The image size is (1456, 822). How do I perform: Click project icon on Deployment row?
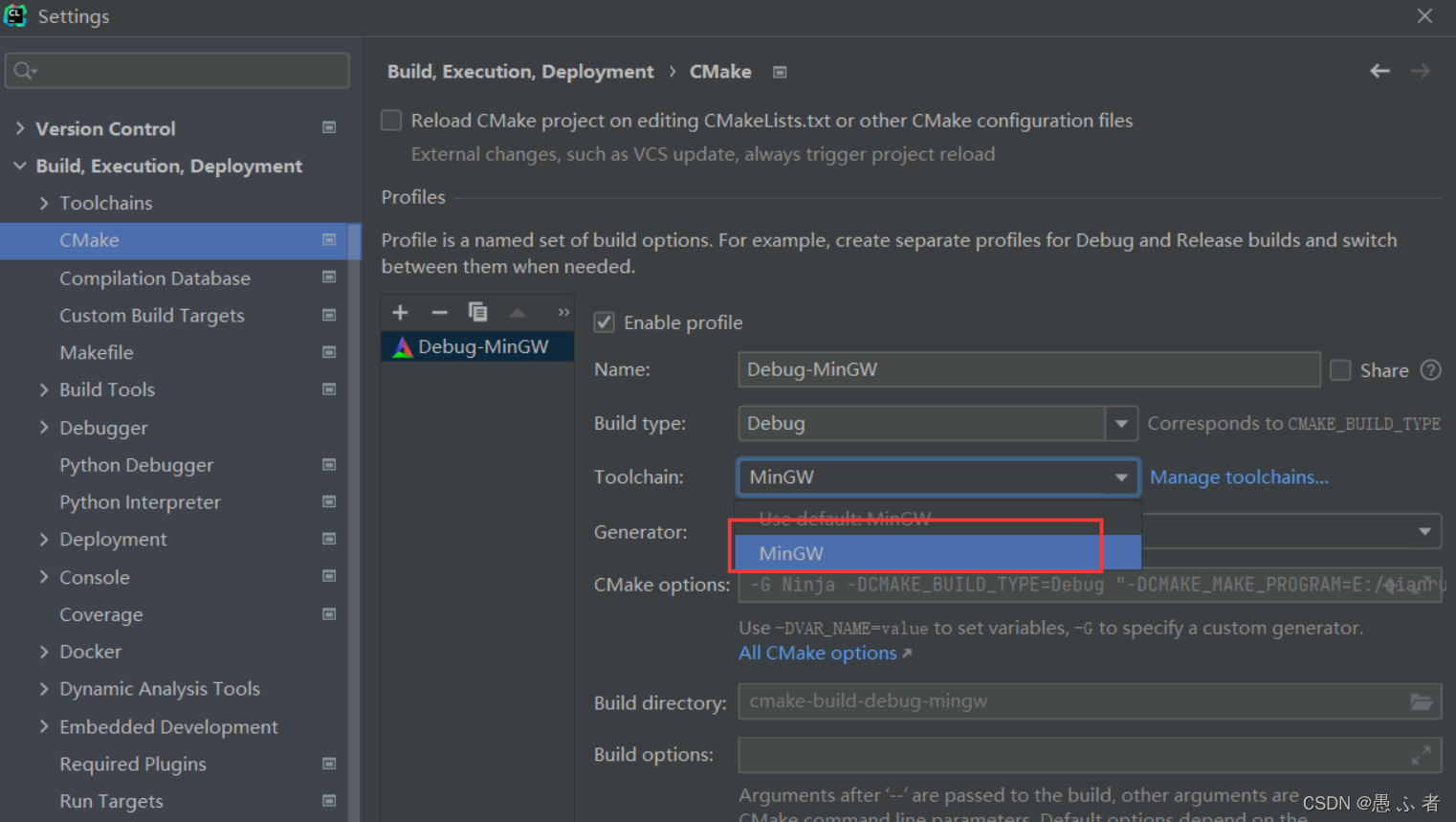(x=329, y=539)
